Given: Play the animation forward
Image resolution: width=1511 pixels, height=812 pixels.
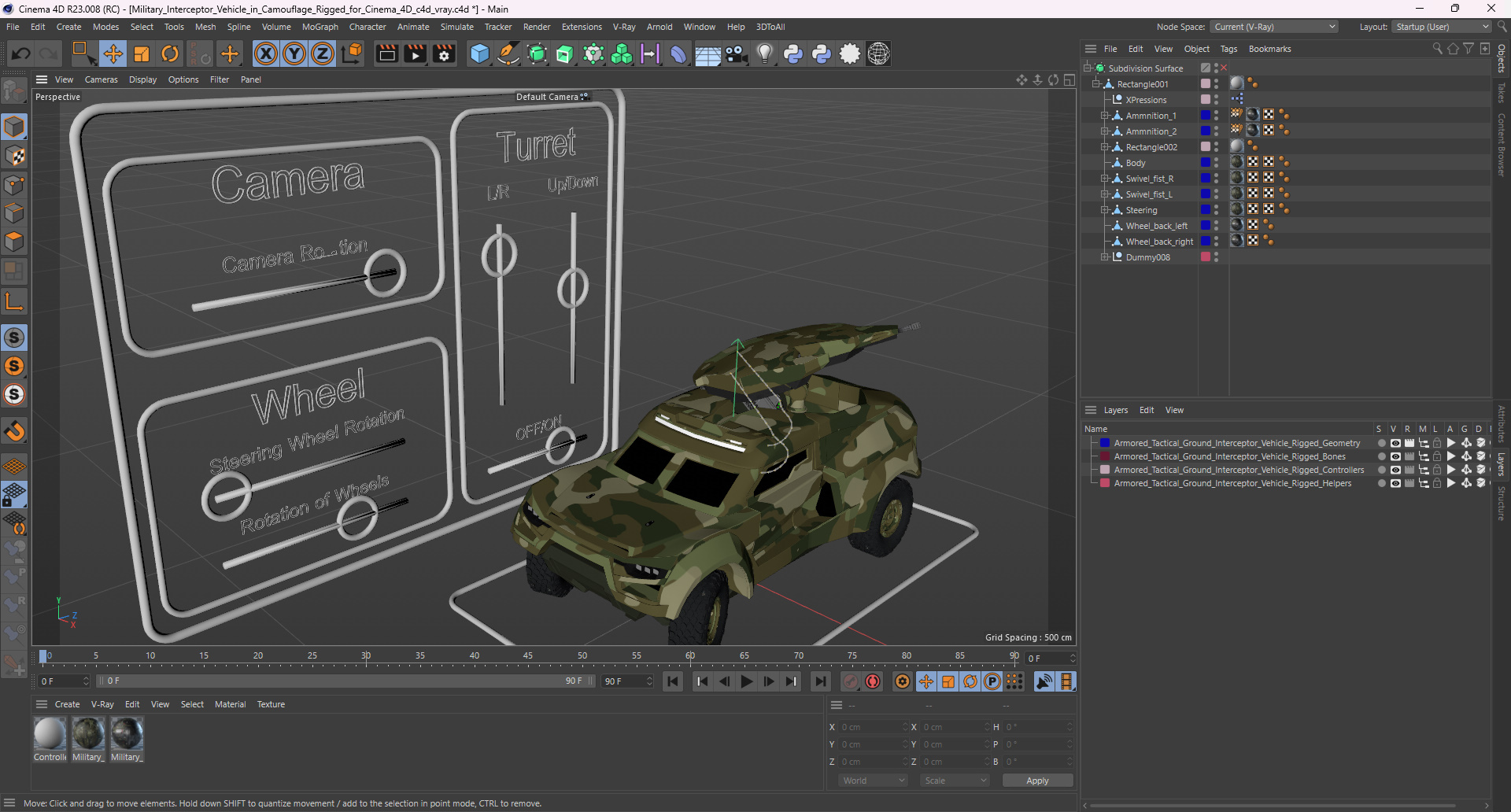Looking at the screenshot, I should click(747, 681).
